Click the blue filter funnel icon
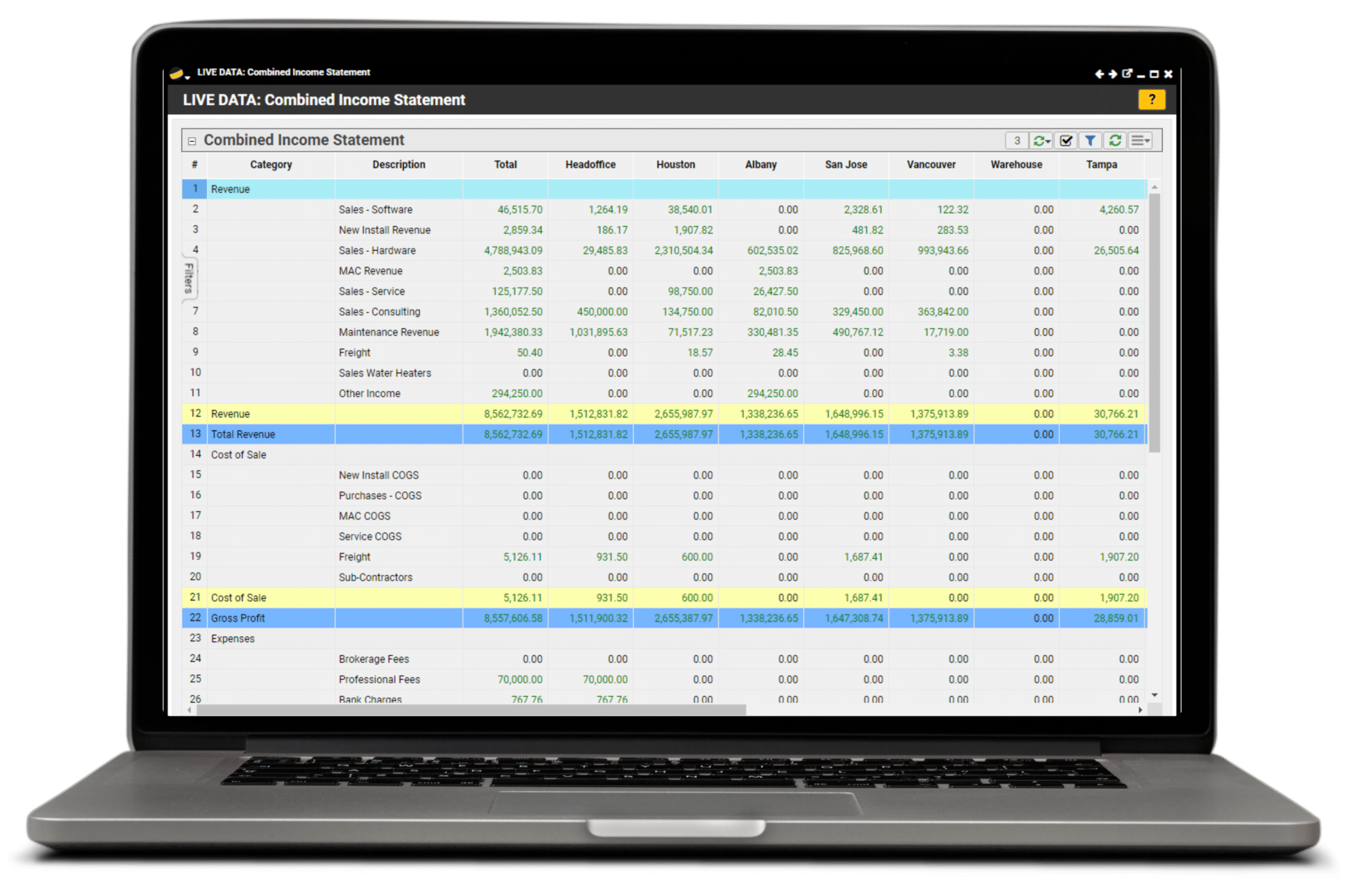This screenshot has width=1345, height=896. pyautogui.click(x=1090, y=140)
